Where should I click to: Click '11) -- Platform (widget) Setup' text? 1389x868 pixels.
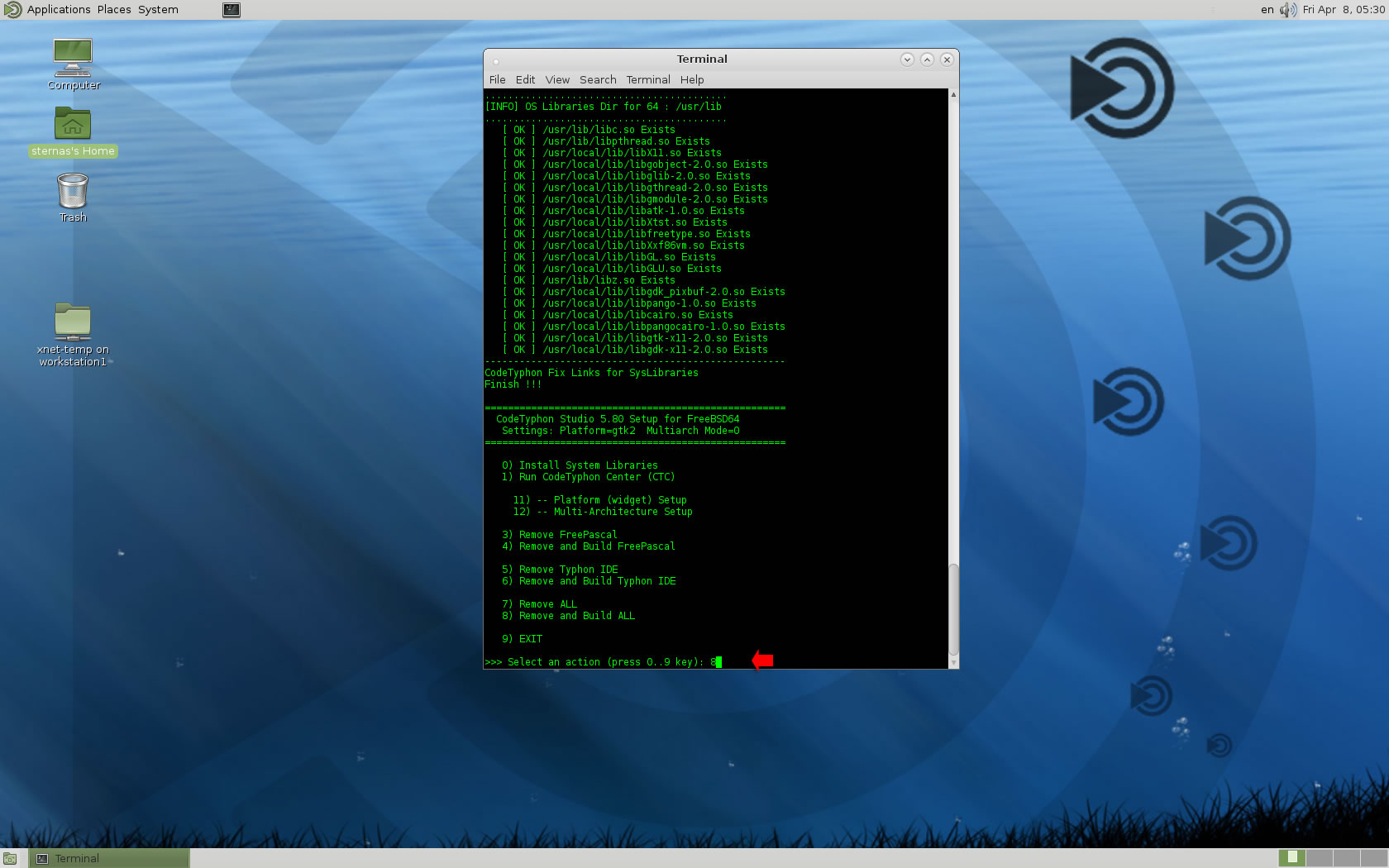coord(599,500)
